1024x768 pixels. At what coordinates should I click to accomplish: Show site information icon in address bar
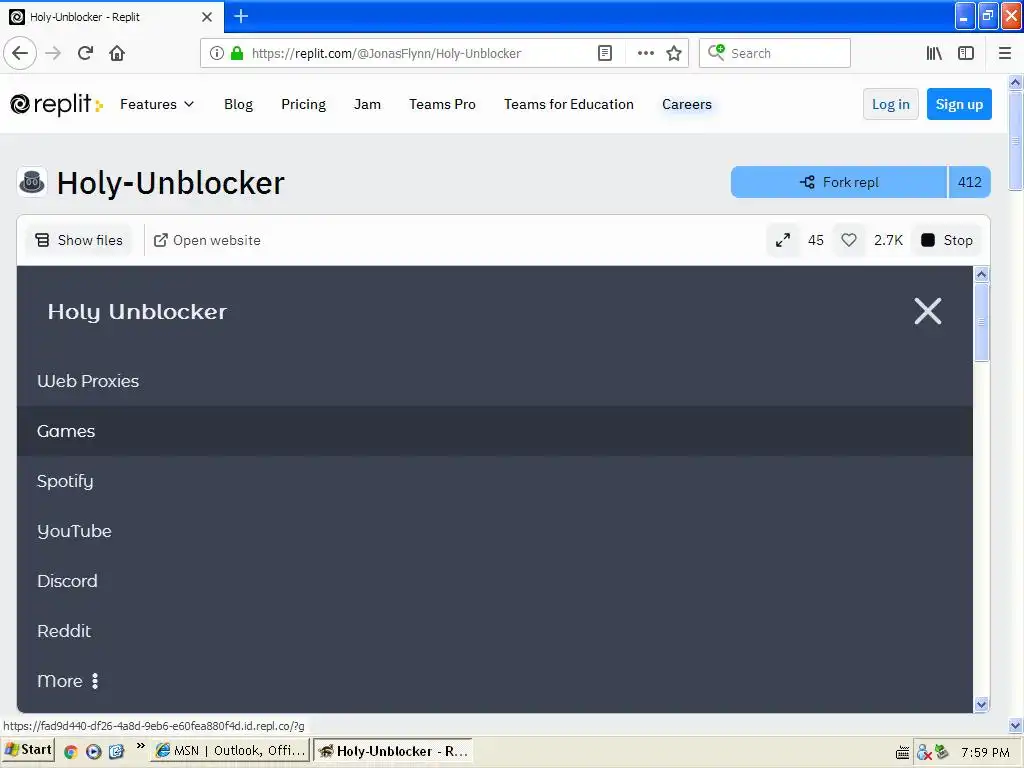pos(217,53)
